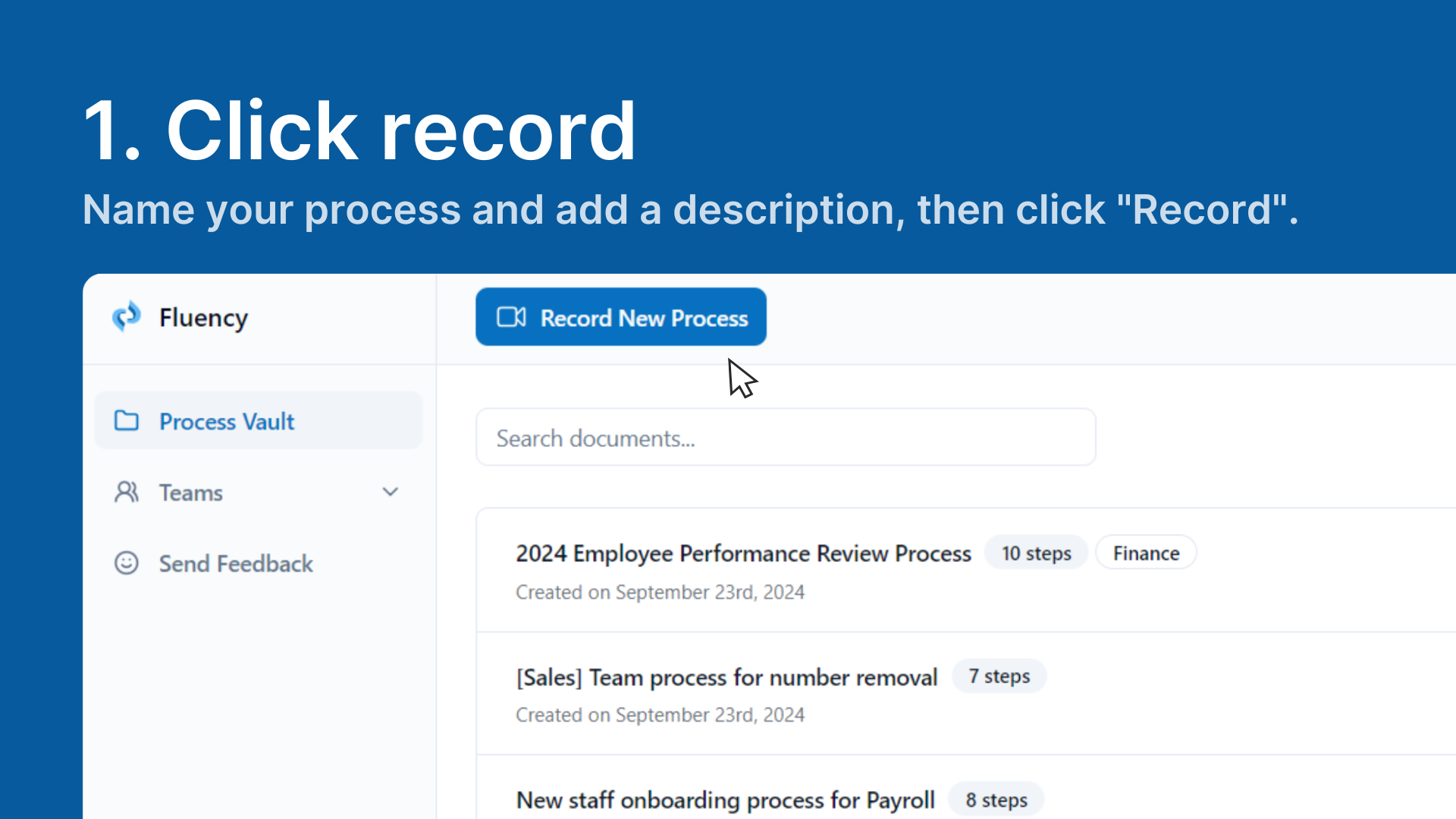1456x819 pixels.
Task: Click the Teams people icon
Action: pyautogui.click(x=127, y=492)
